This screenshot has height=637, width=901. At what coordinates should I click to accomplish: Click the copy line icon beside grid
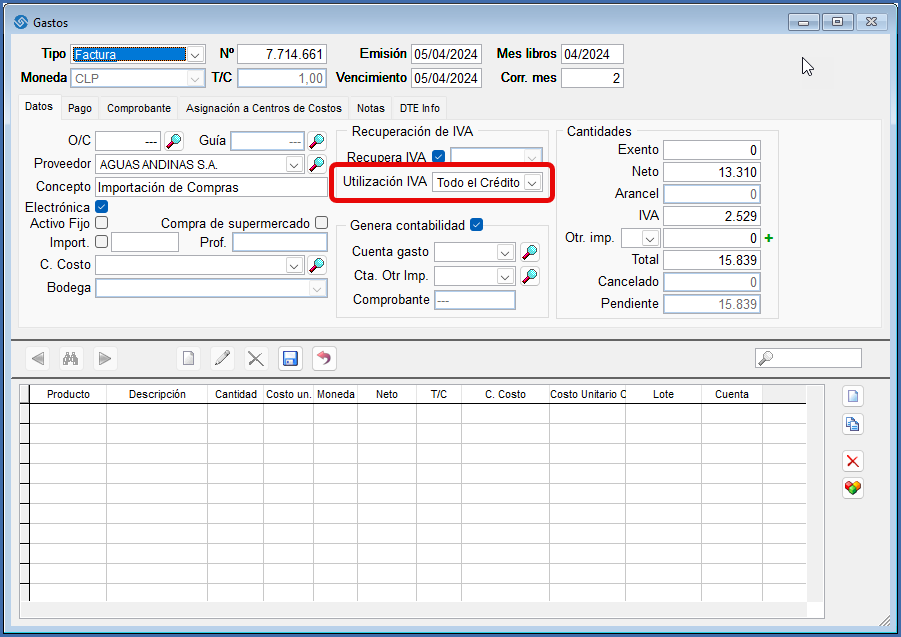(x=853, y=424)
